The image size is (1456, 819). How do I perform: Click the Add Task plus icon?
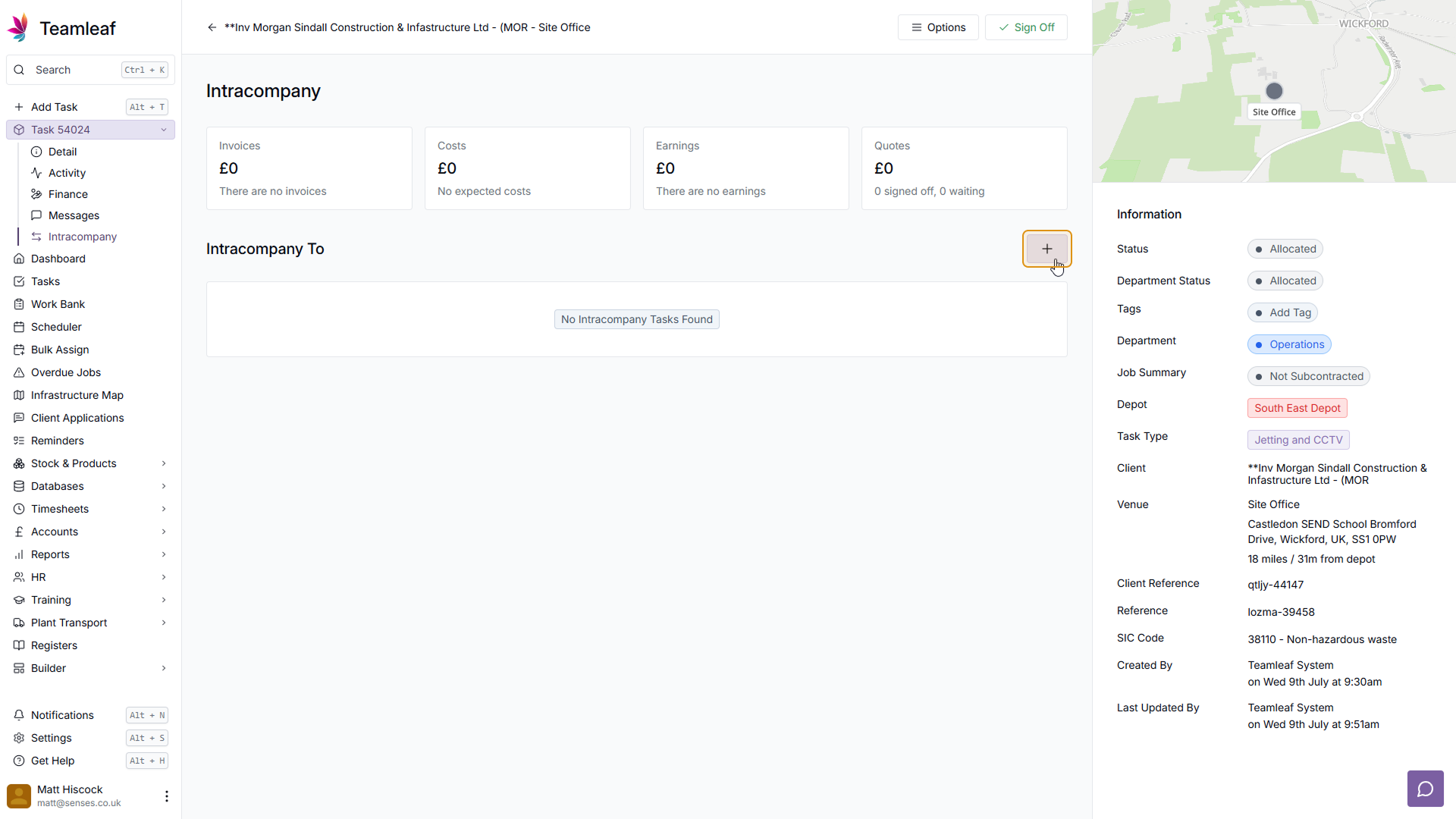coord(19,107)
